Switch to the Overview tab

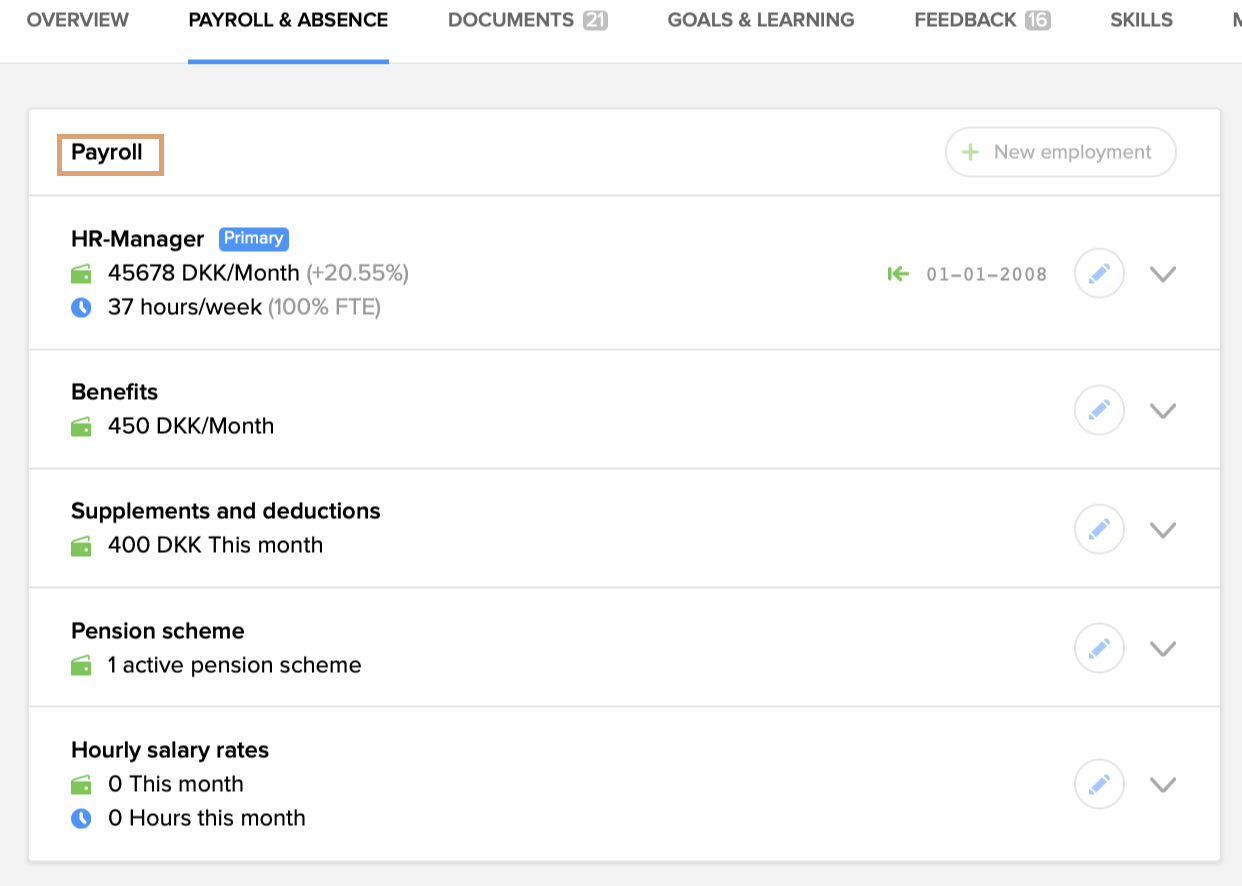tap(78, 20)
